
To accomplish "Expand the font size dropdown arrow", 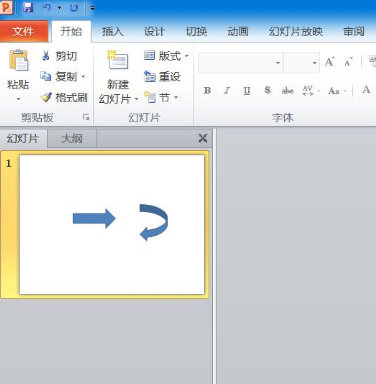I will pos(314,63).
